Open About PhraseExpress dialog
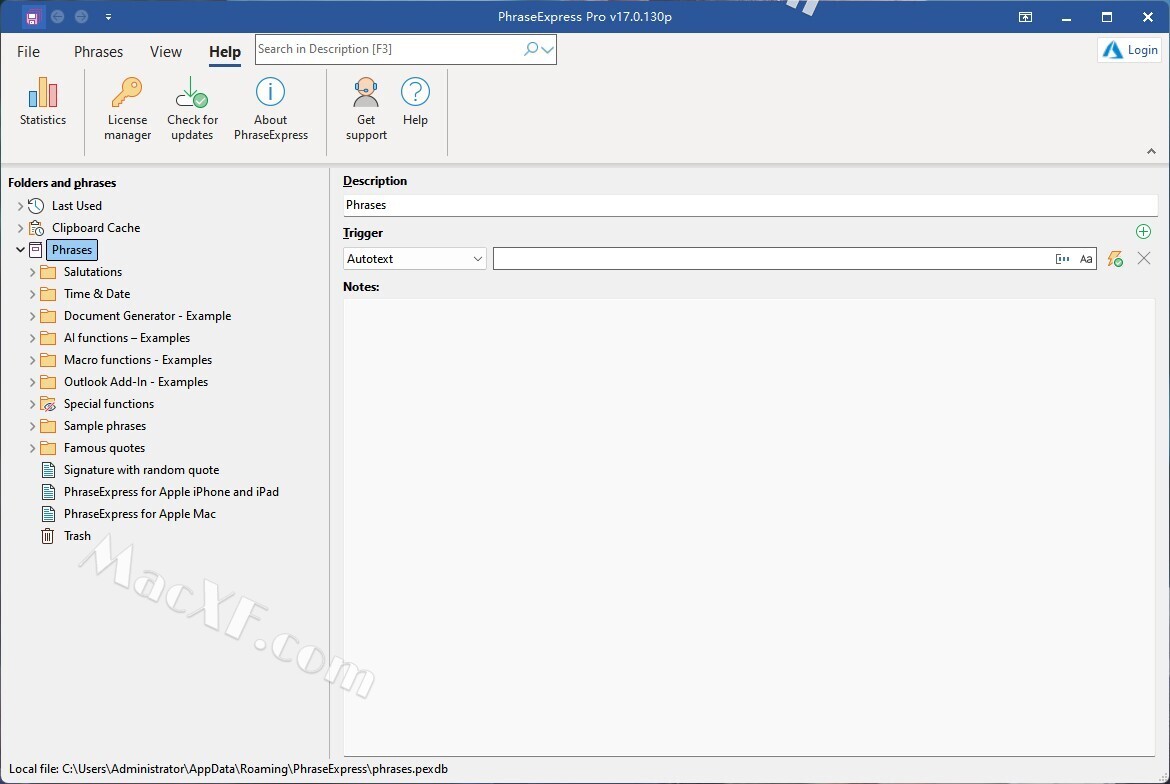Image resolution: width=1170 pixels, height=784 pixels. (x=270, y=109)
